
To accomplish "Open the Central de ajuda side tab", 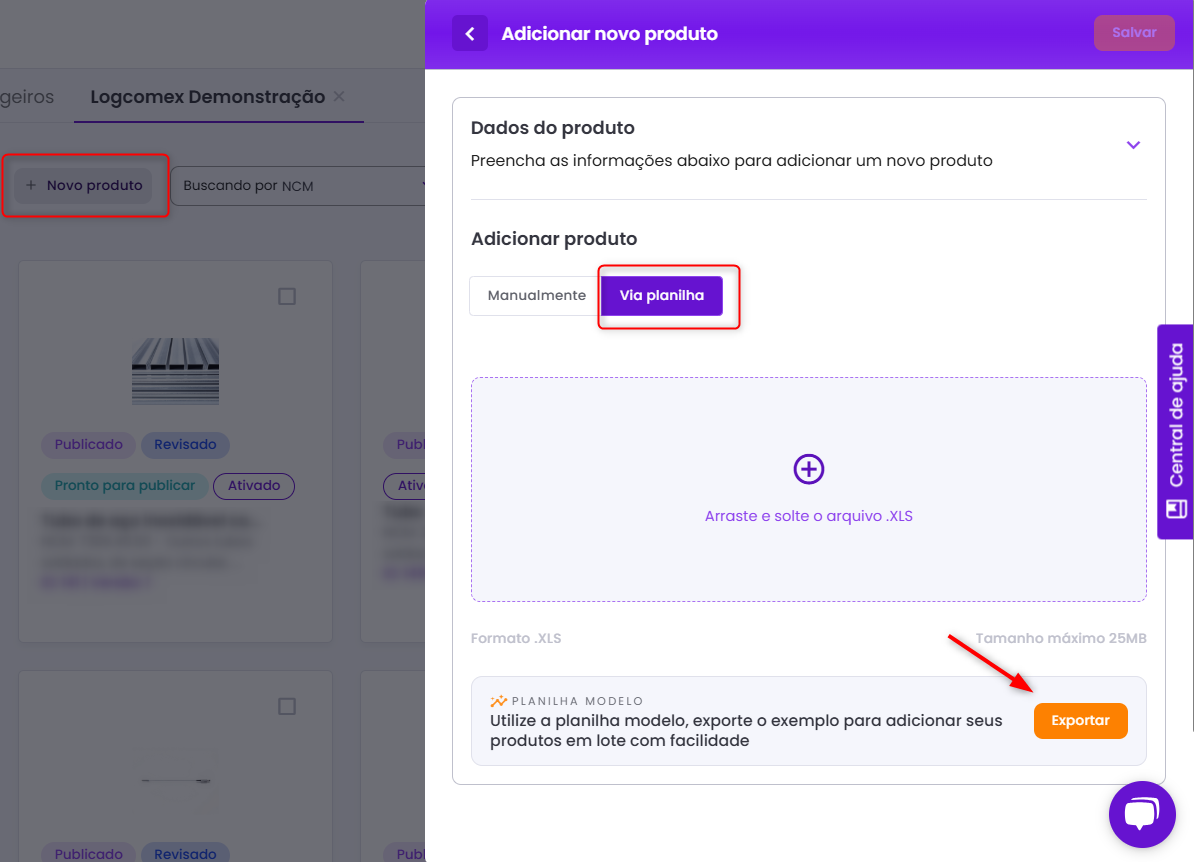I will [1176, 430].
